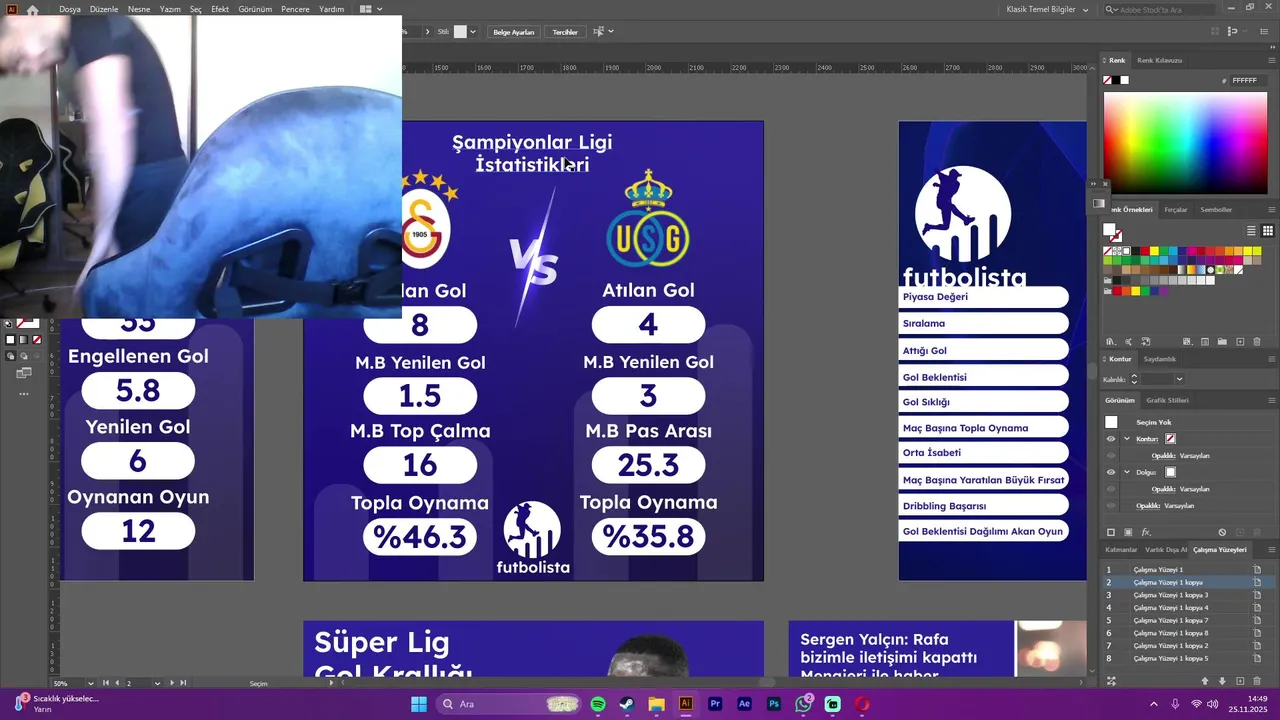Add new fill in Appearance panel
This screenshot has width=1280, height=720.
[1128, 532]
